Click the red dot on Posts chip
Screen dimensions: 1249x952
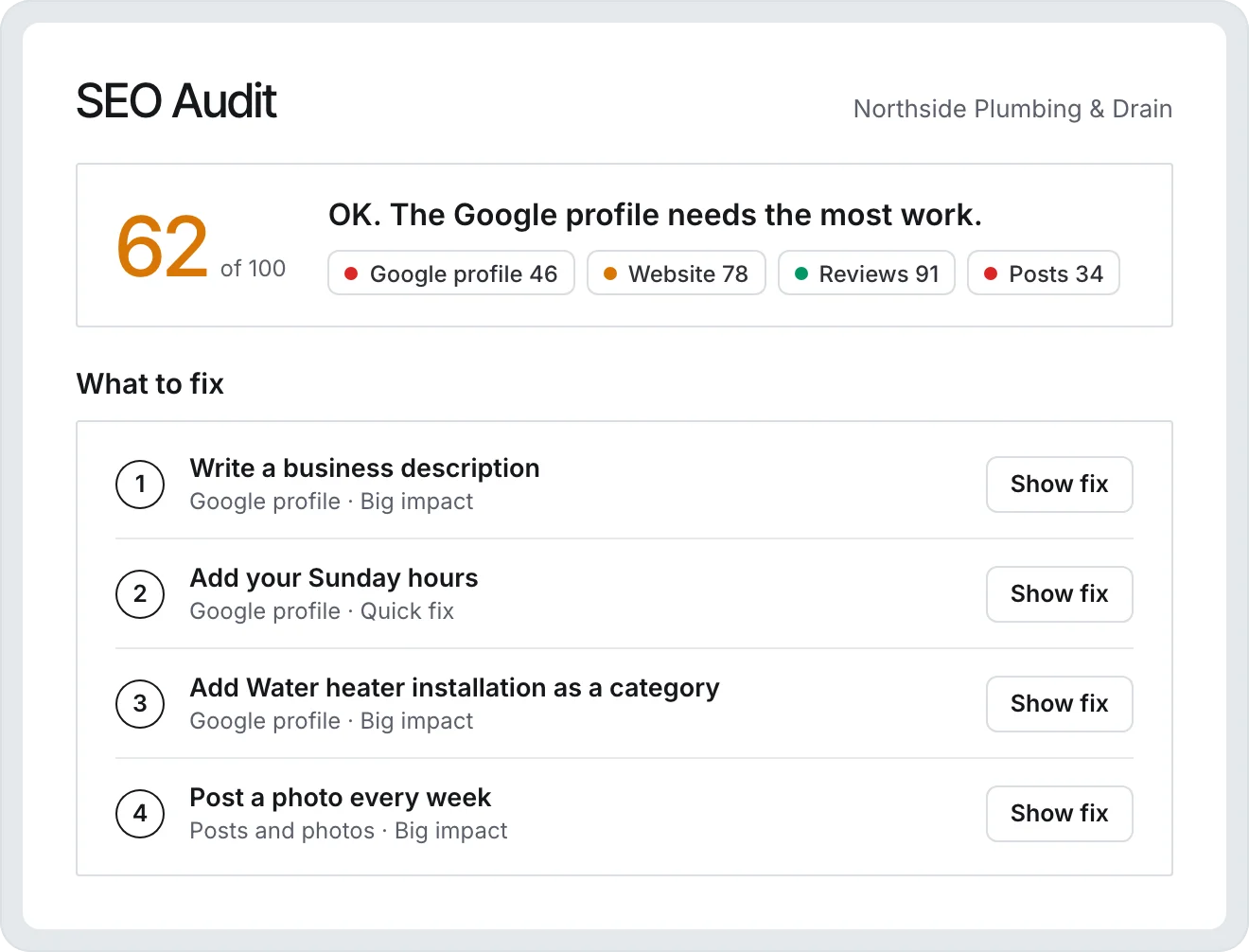click(991, 273)
